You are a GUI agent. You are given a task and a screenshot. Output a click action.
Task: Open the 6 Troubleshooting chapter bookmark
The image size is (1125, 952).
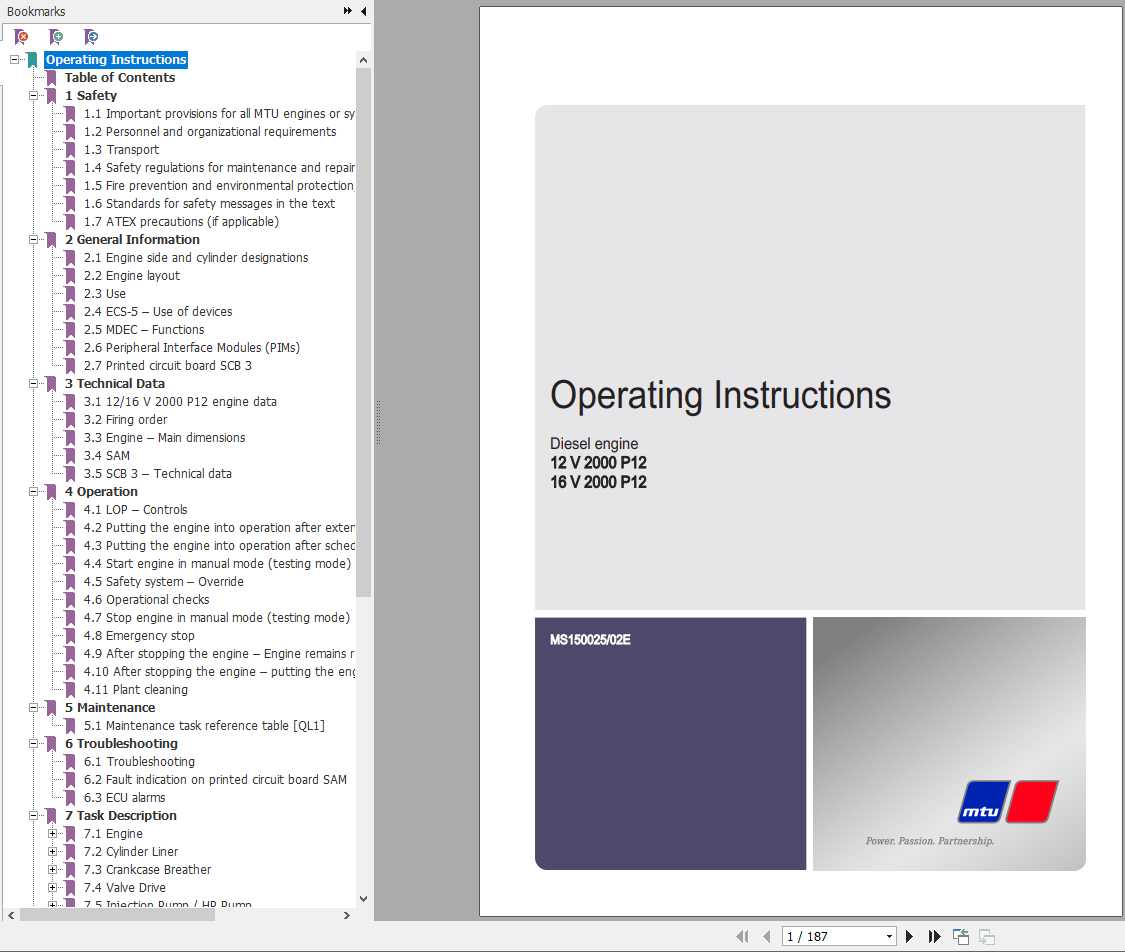122,743
